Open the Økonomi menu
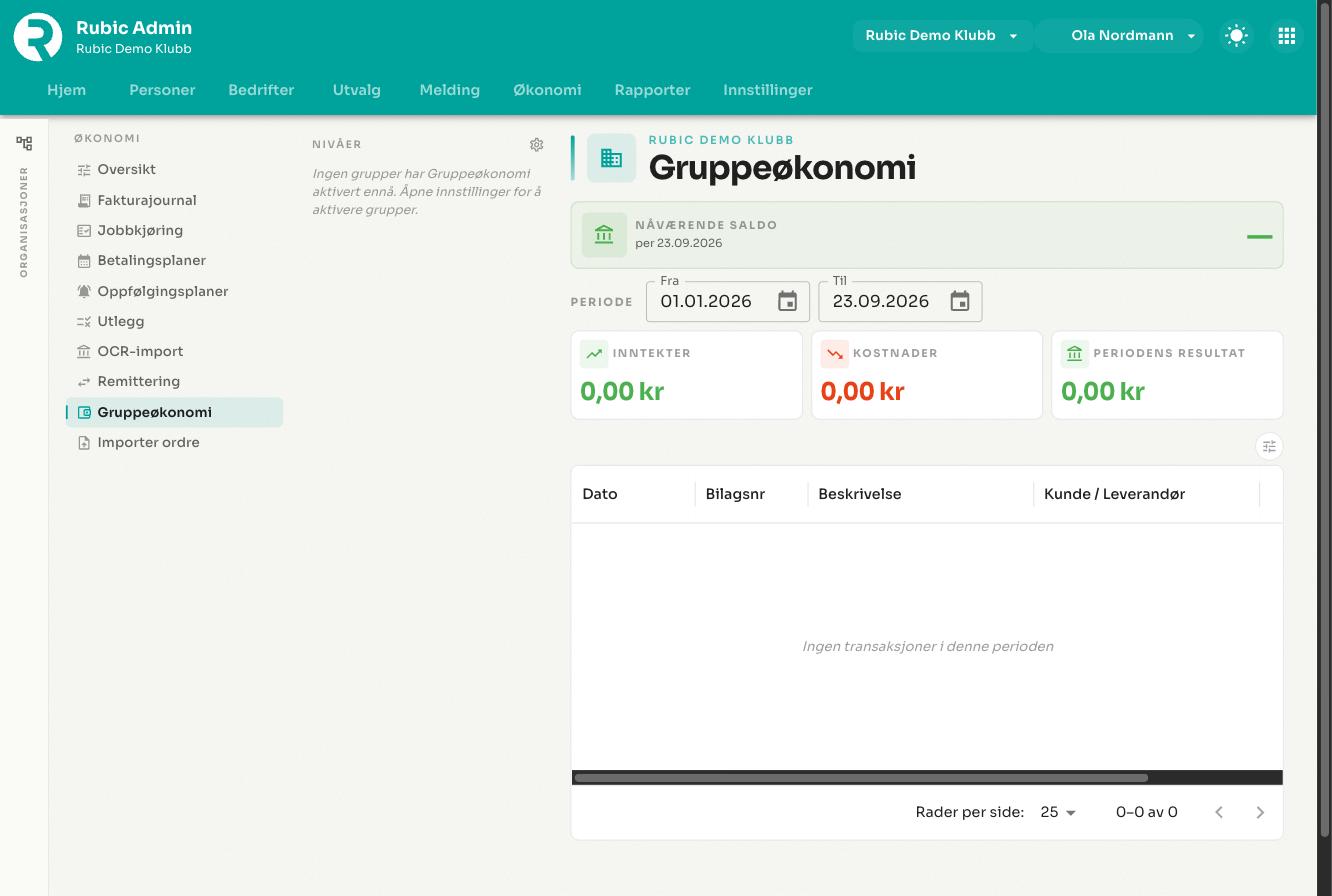 [547, 90]
